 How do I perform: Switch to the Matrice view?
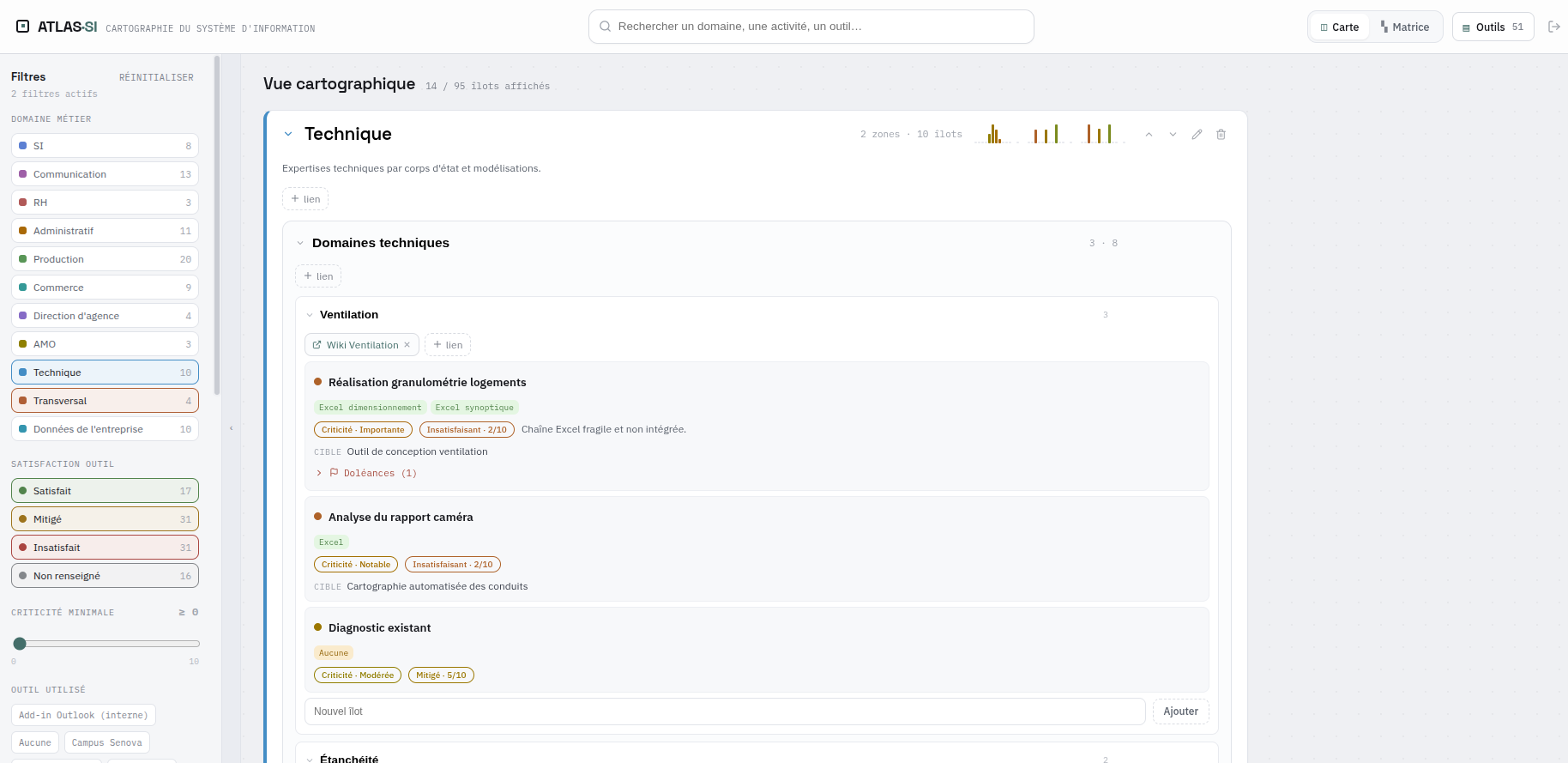coord(1405,27)
